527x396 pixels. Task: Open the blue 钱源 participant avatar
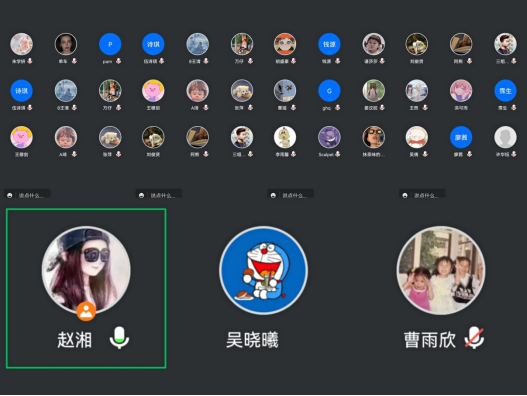329,44
